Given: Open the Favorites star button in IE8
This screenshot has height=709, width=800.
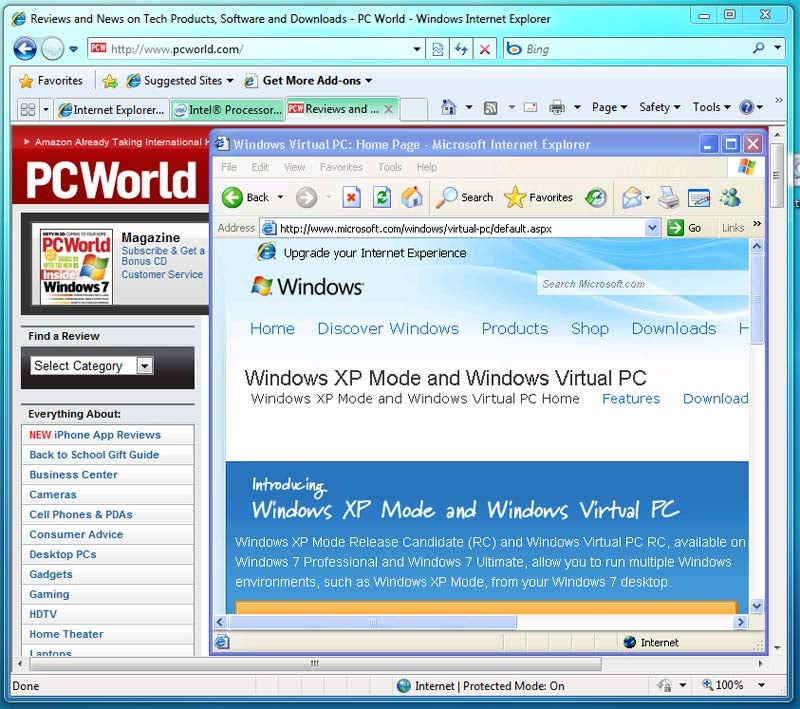Looking at the screenshot, I should (x=51, y=81).
